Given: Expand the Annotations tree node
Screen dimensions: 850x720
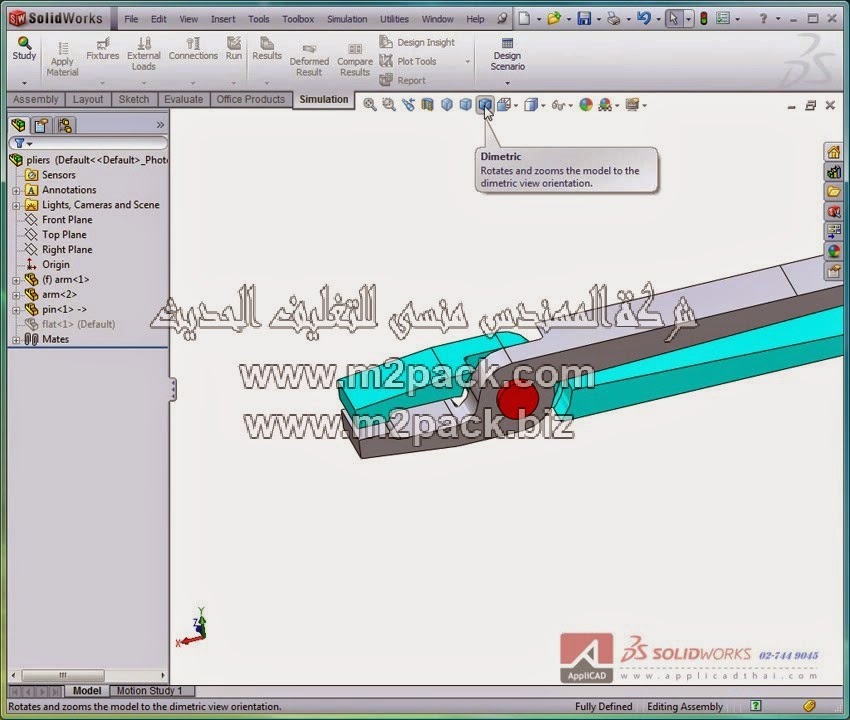Looking at the screenshot, I should tap(16, 190).
